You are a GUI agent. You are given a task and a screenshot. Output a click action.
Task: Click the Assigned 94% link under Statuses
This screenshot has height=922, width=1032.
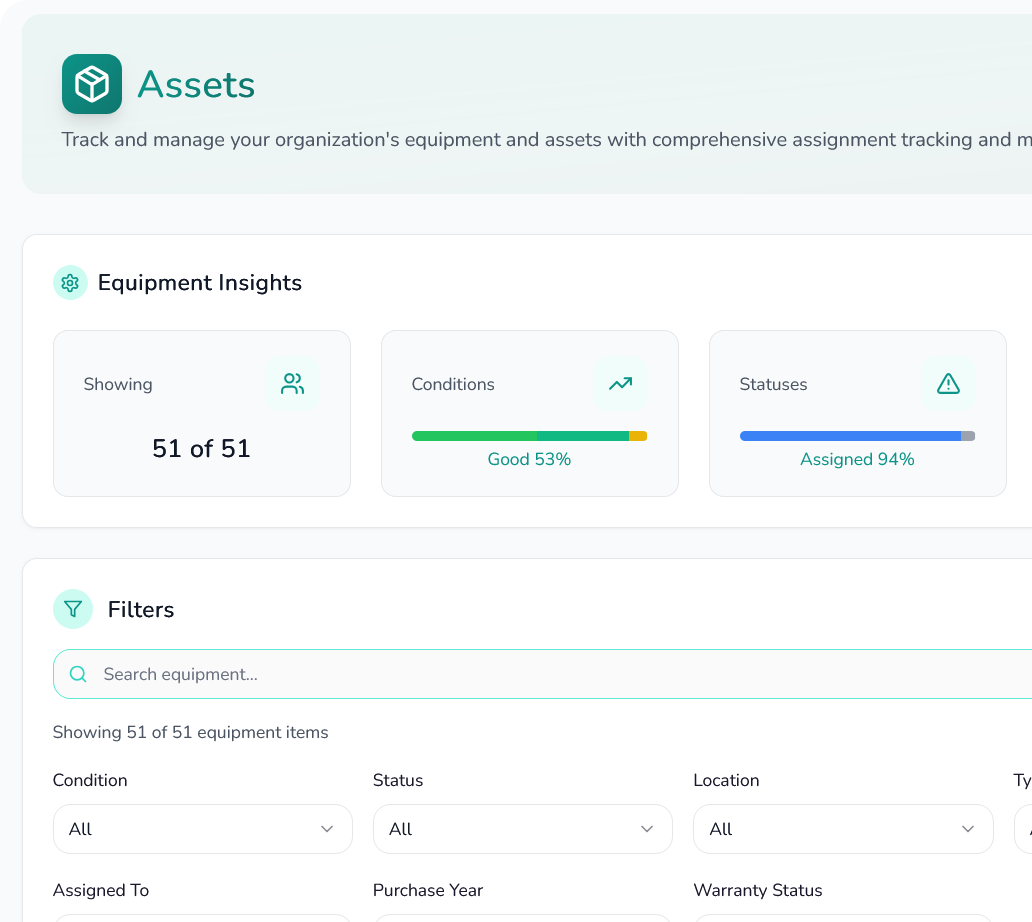click(x=857, y=459)
